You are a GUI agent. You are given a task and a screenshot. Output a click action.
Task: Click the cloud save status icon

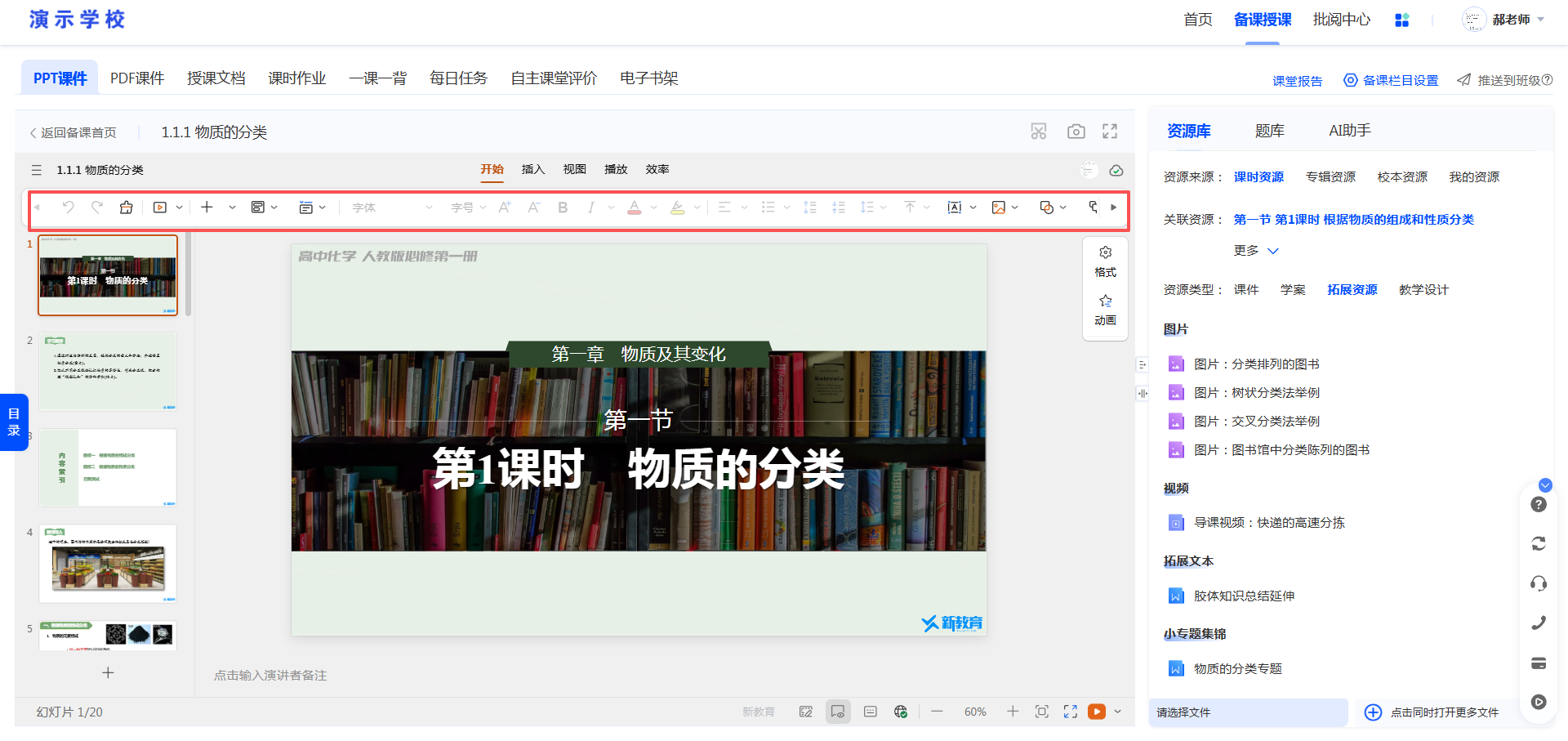point(1116,170)
